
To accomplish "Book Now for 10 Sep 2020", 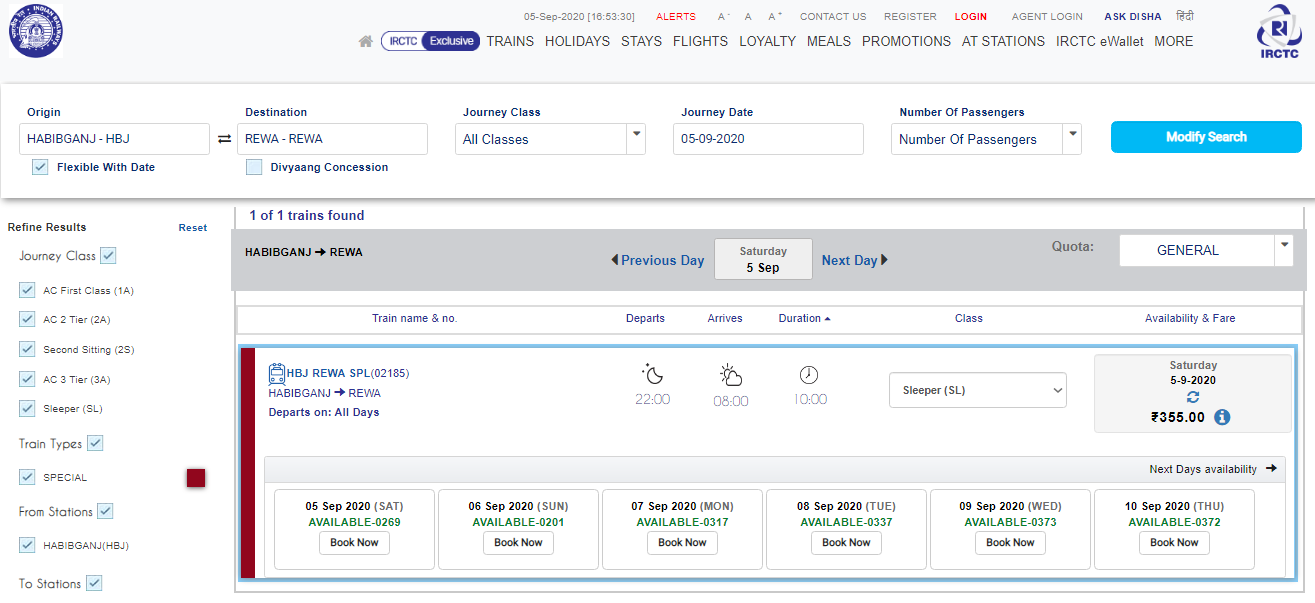I will tap(1174, 542).
